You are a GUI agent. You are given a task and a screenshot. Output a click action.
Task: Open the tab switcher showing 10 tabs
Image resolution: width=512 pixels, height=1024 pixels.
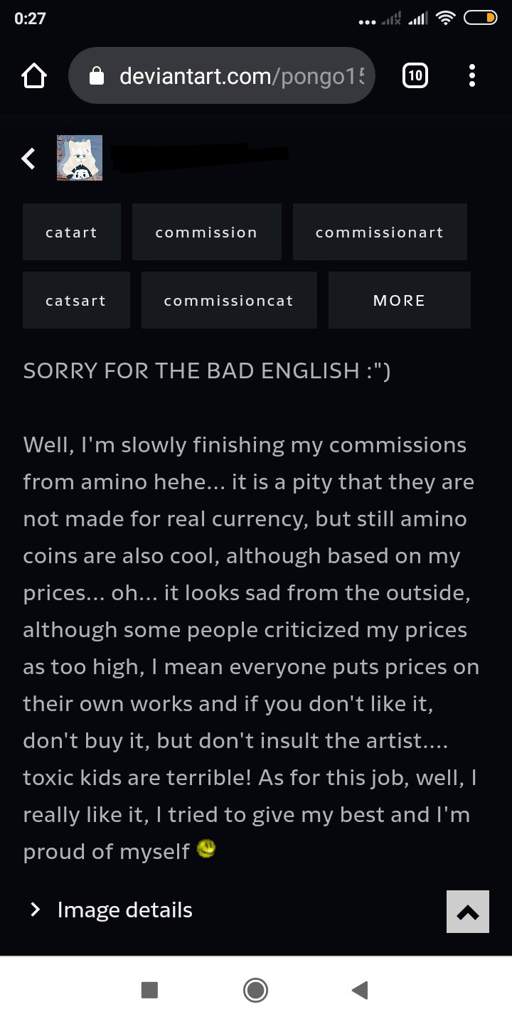pyautogui.click(x=415, y=77)
